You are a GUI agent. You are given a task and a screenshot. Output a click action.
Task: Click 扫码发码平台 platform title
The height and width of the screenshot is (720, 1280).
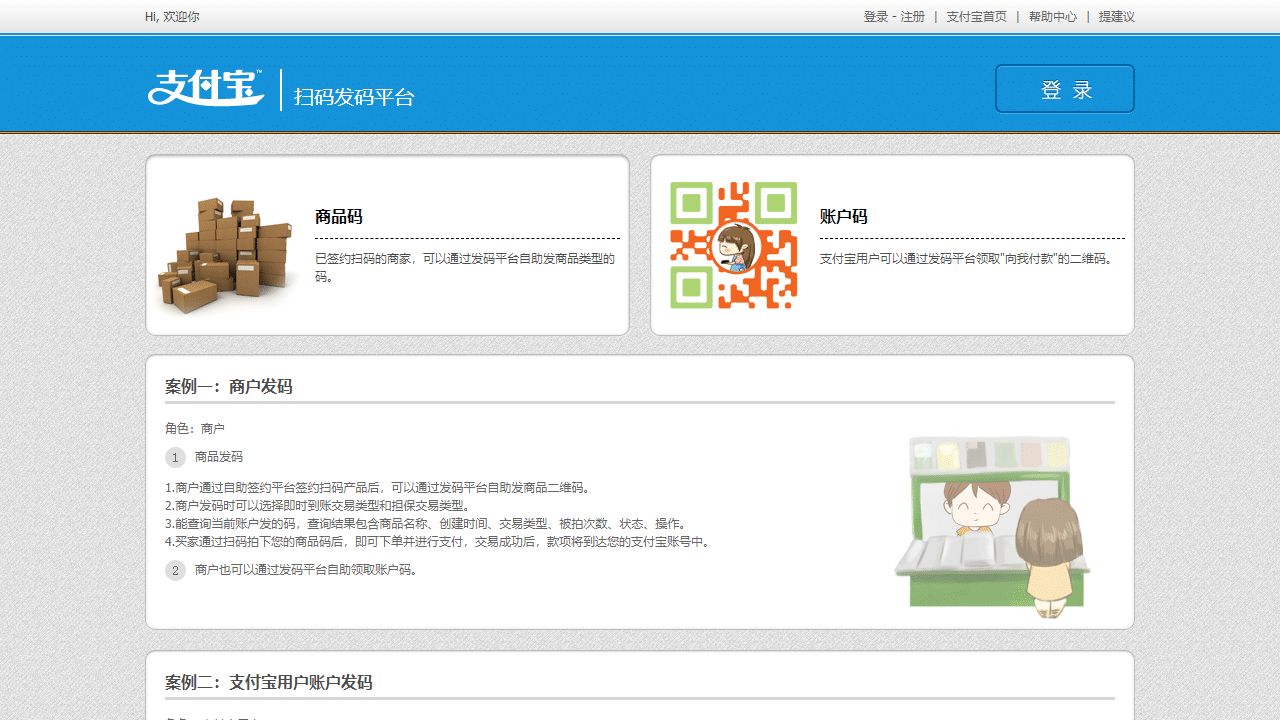[354, 97]
